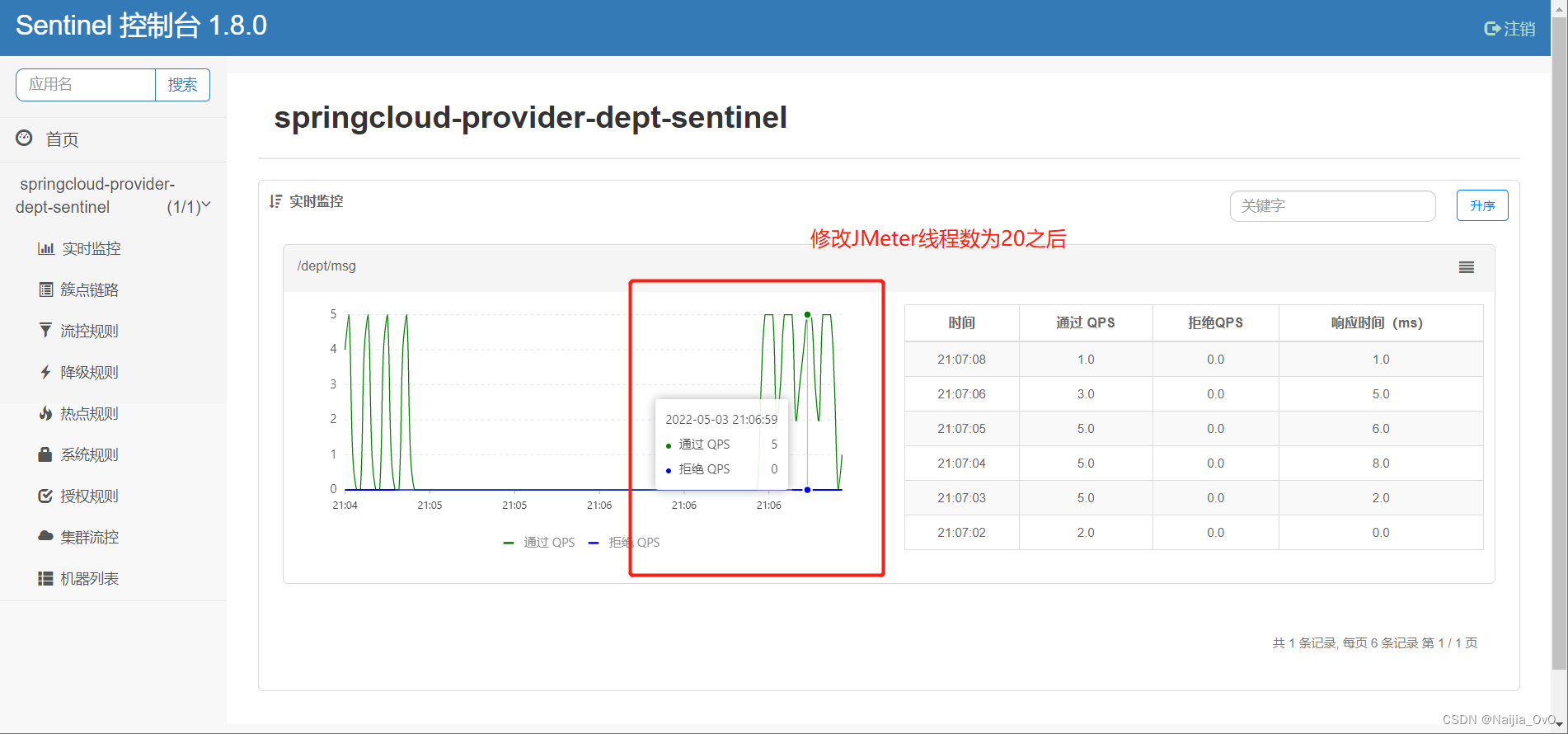Click the filter funnel icon for 流控规则
Screen dimensions: 1568x734
(x=45, y=331)
